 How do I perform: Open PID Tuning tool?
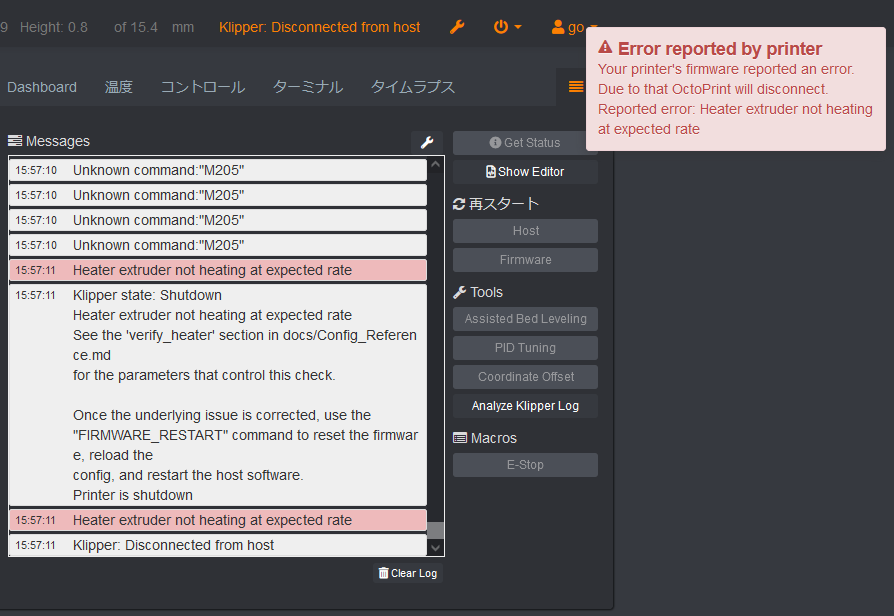click(525, 348)
